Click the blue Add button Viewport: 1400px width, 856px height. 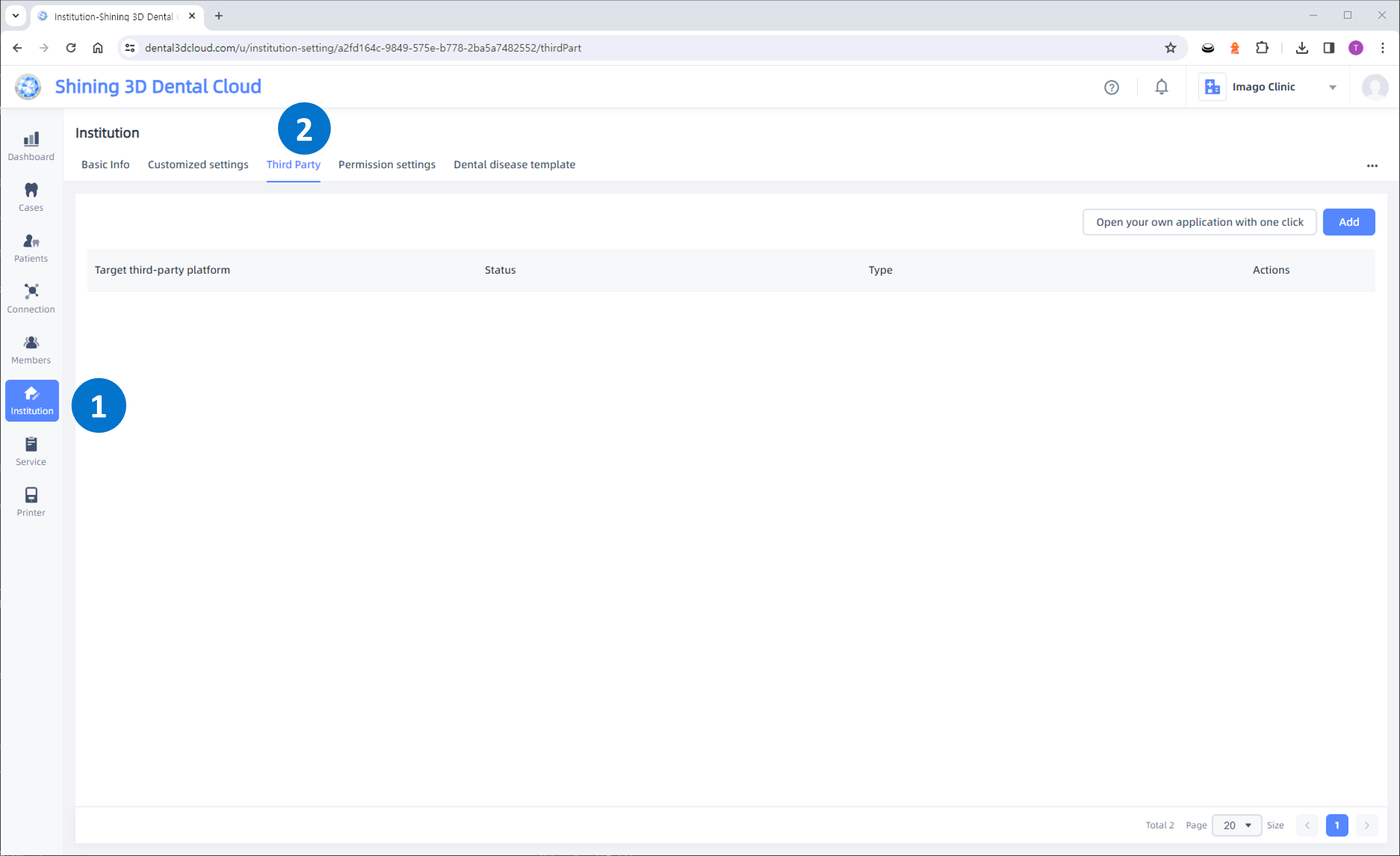coord(1348,221)
